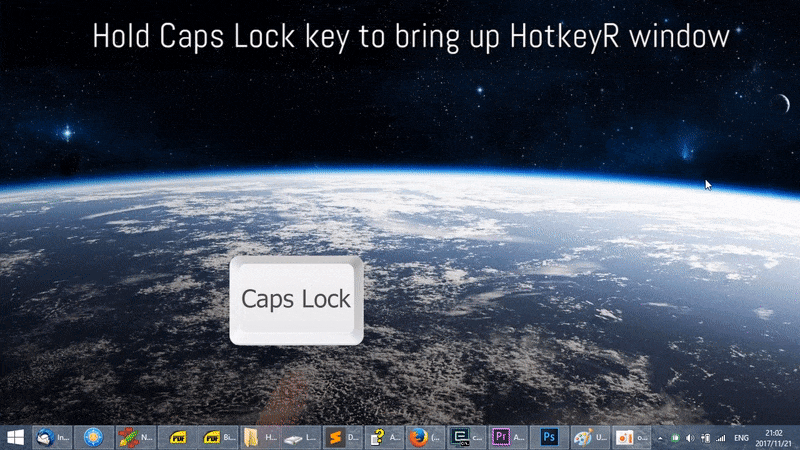The width and height of the screenshot is (800, 450).
Task: Open the first yellow PDF app
Action: pyautogui.click(x=178, y=437)
